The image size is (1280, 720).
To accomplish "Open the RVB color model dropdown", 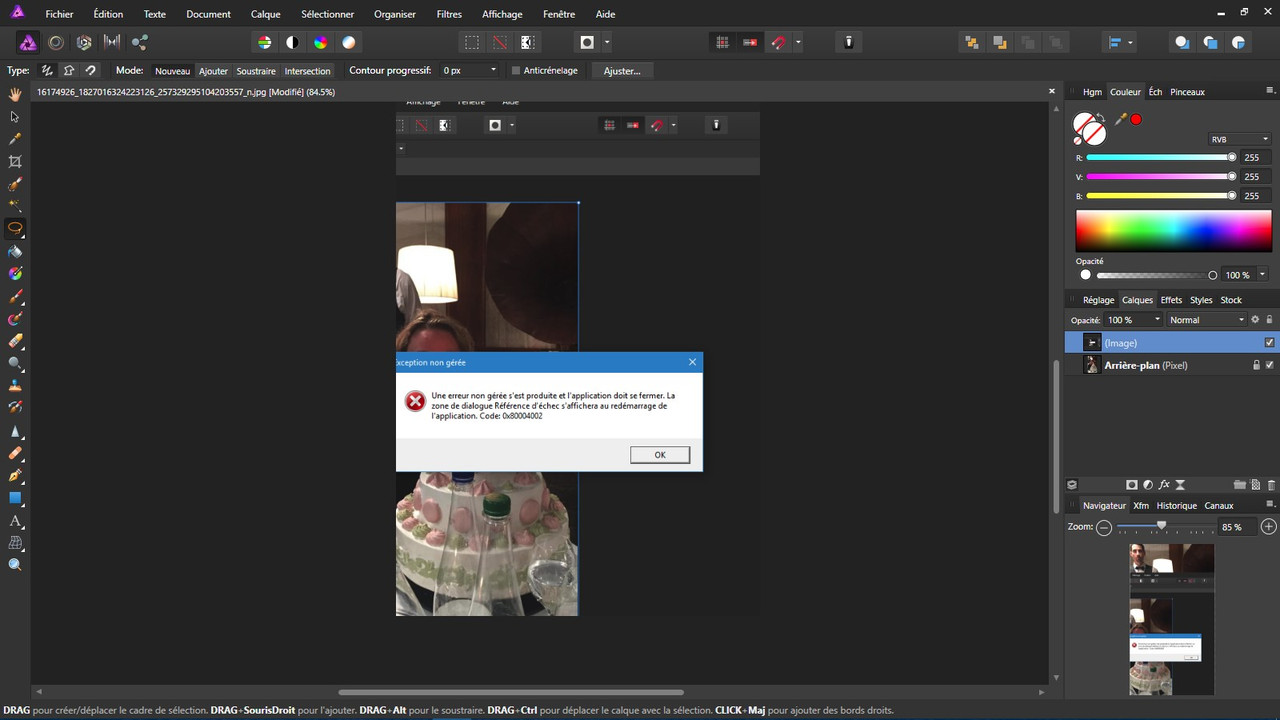I will (x=1240, y=139).
